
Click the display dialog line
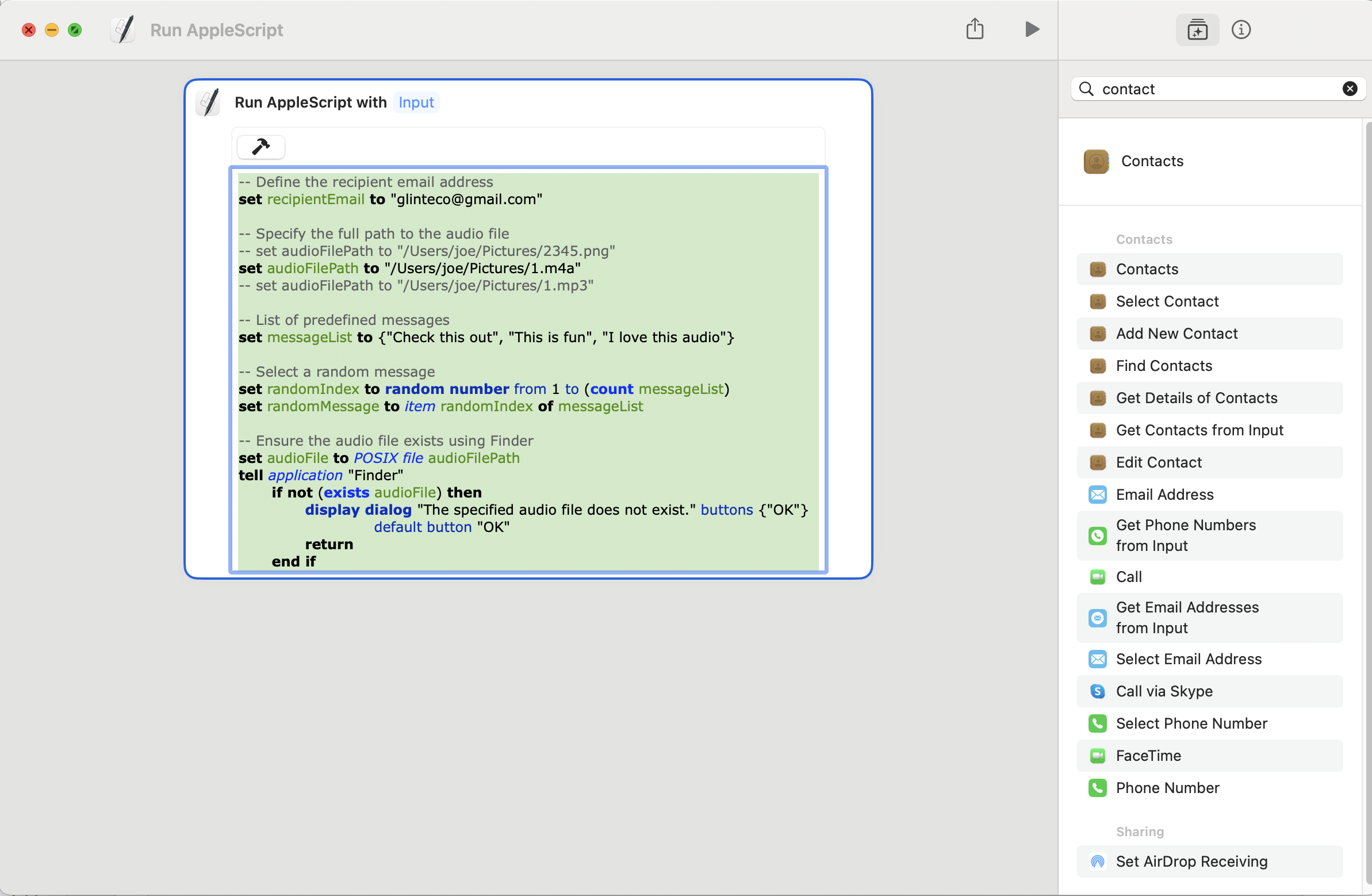(x=556, y=510)
